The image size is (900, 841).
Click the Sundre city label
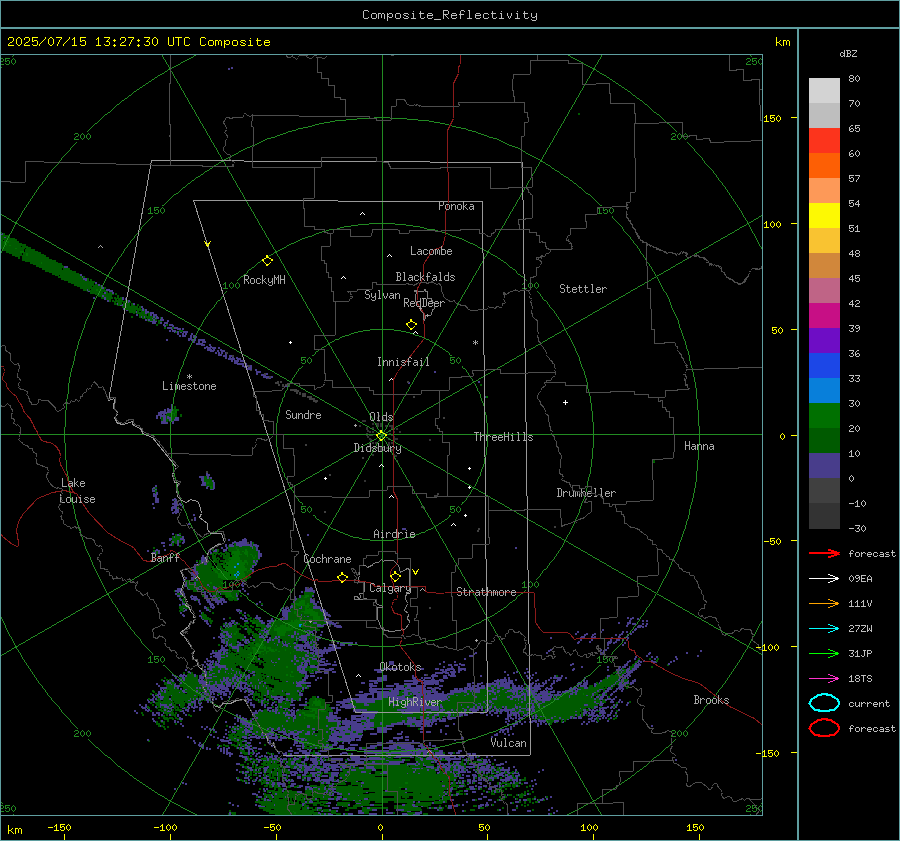click(x=303, y=414)
